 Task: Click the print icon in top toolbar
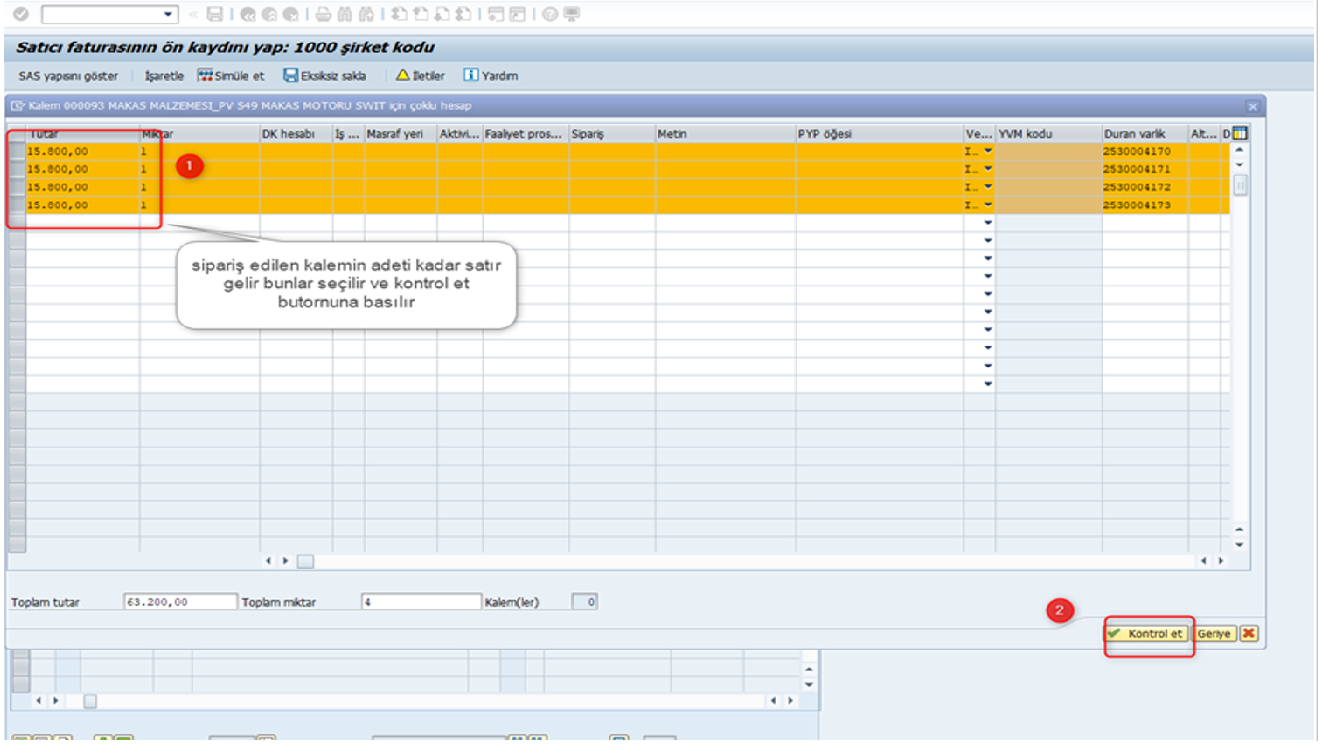[x=322, y=15]
